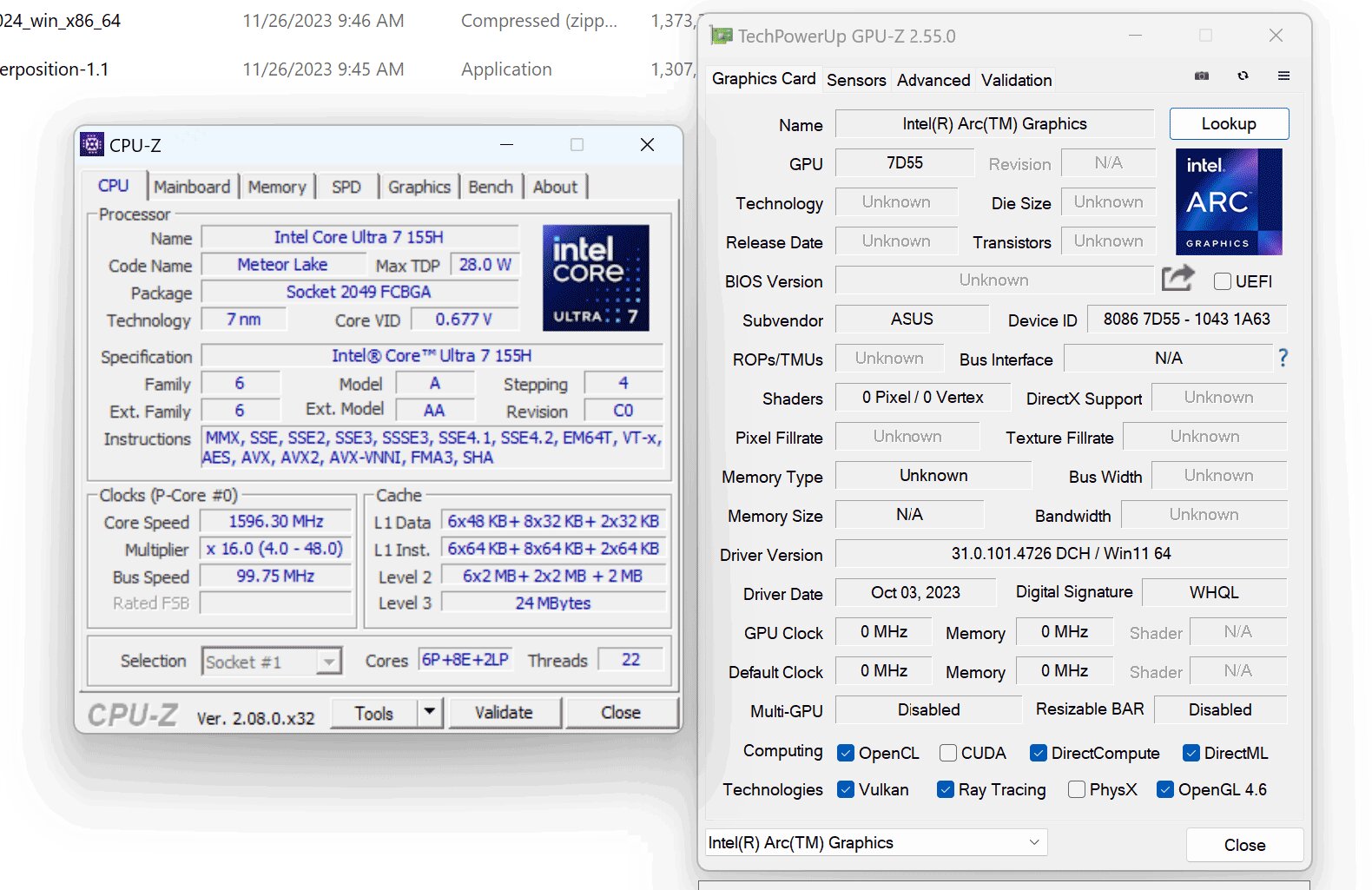The width and height of the screenshot is (1372, 890).
Task: Switch to the Sensors tab in GPU-Z
Action: pyautogui.click(x=856, y=80)
